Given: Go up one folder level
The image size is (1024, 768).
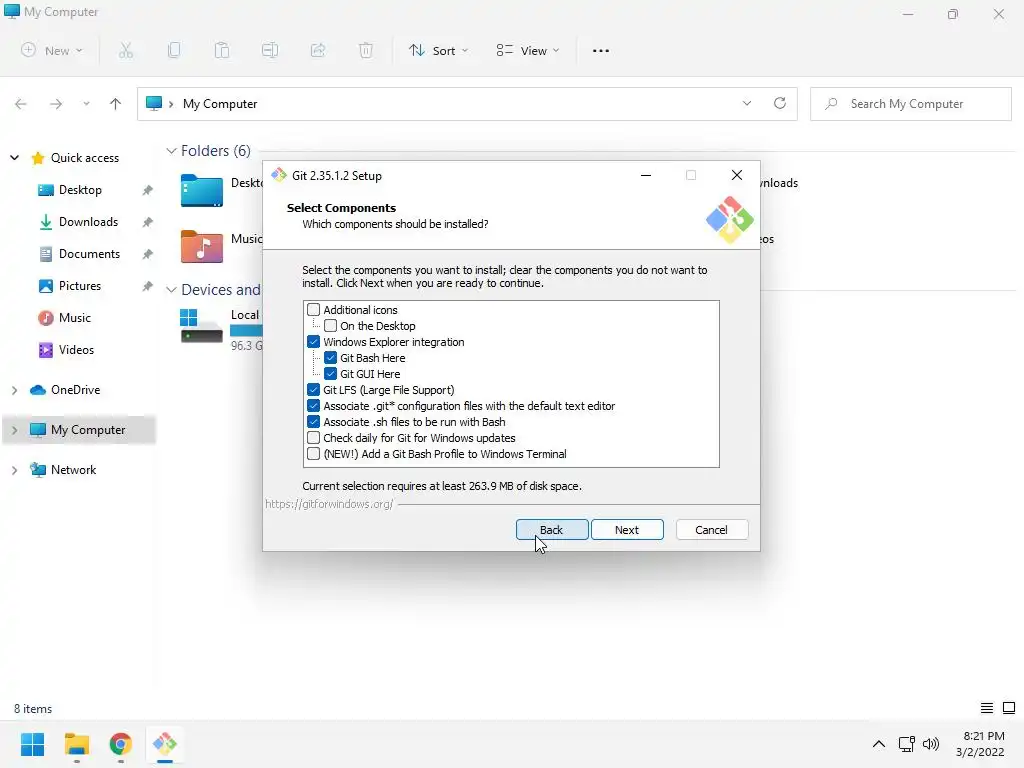Looking at the screenshot, I should coord(116,104).
